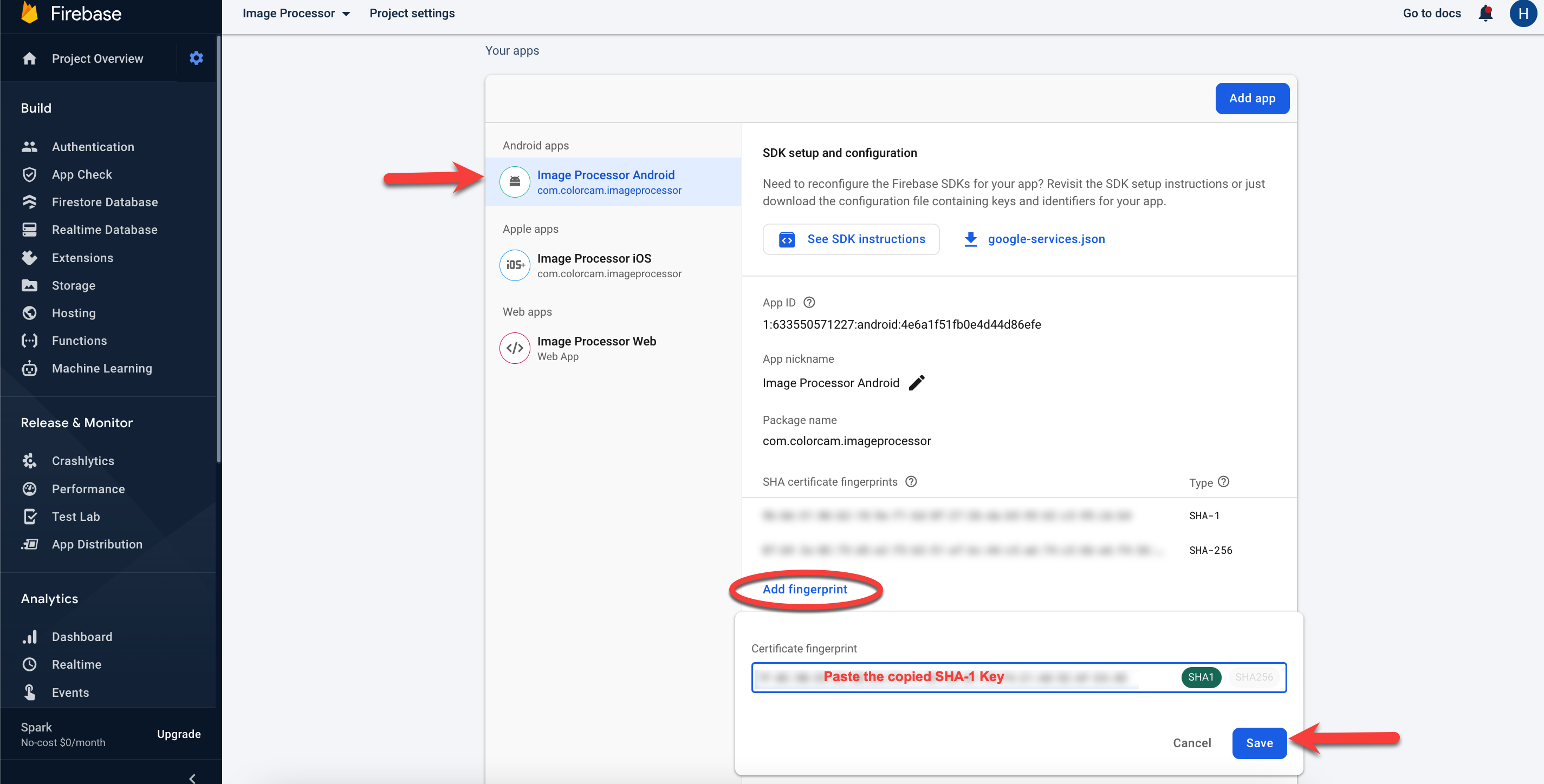
Task: Click See SDK instructions button
Action: (x=851, y=239)
